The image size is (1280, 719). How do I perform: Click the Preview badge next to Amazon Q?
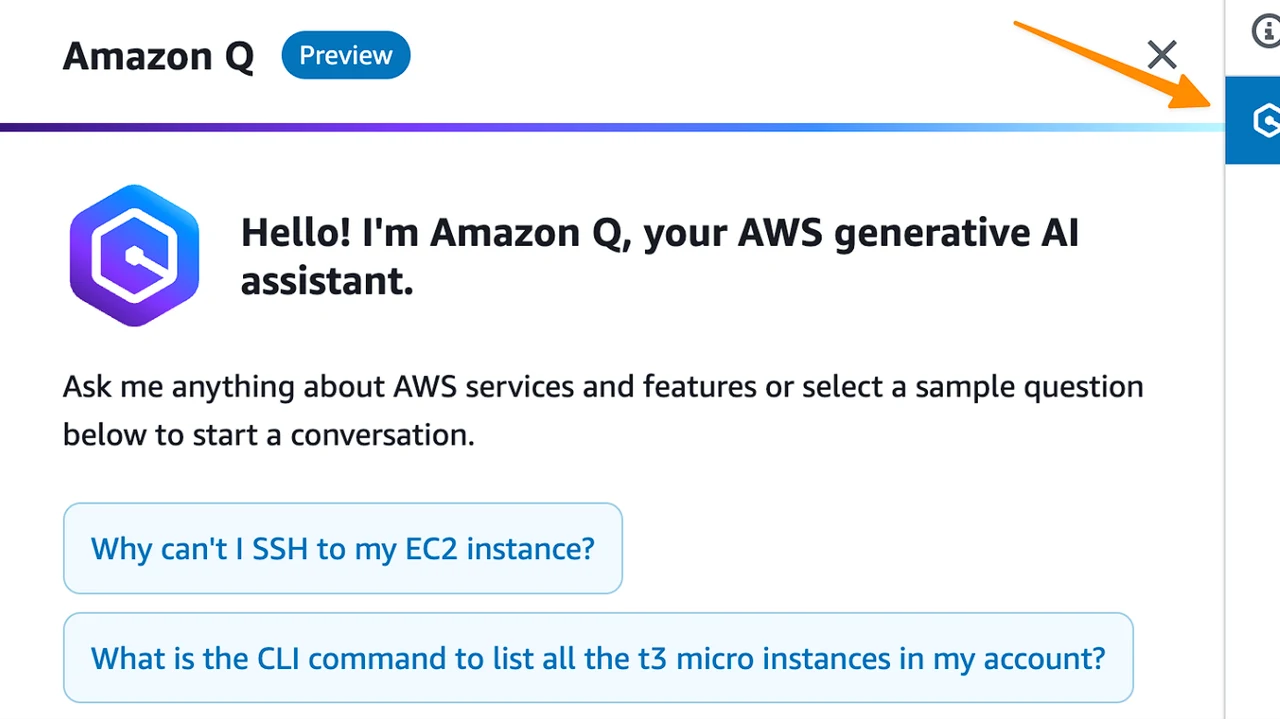[x=346, y=55]
